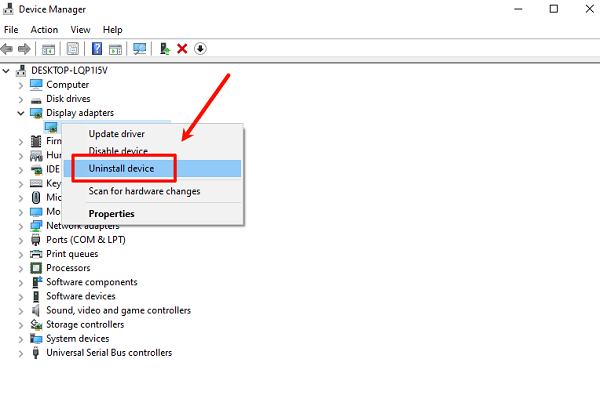The height and width of the screenshot is (413, 600).
Task: Select the Display adapters label
Action: coord(80,113)
